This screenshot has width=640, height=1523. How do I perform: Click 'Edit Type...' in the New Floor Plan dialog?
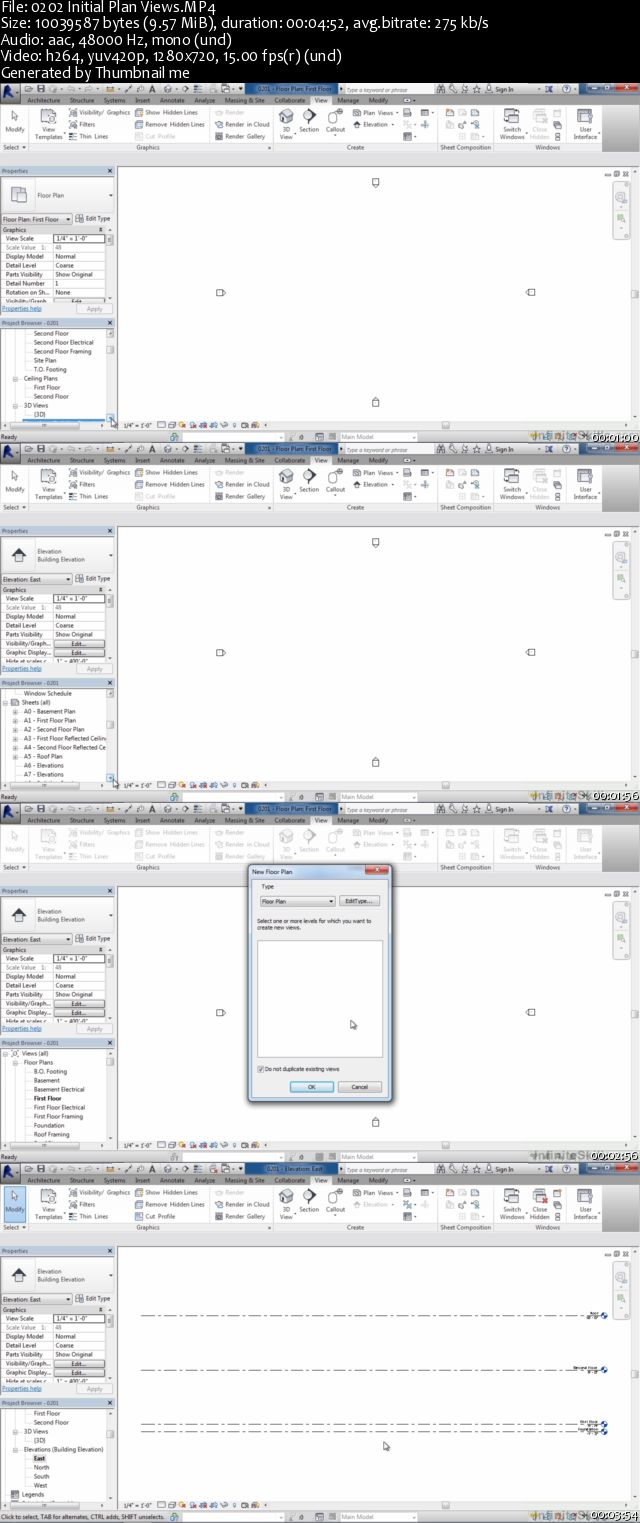point(360,901)
